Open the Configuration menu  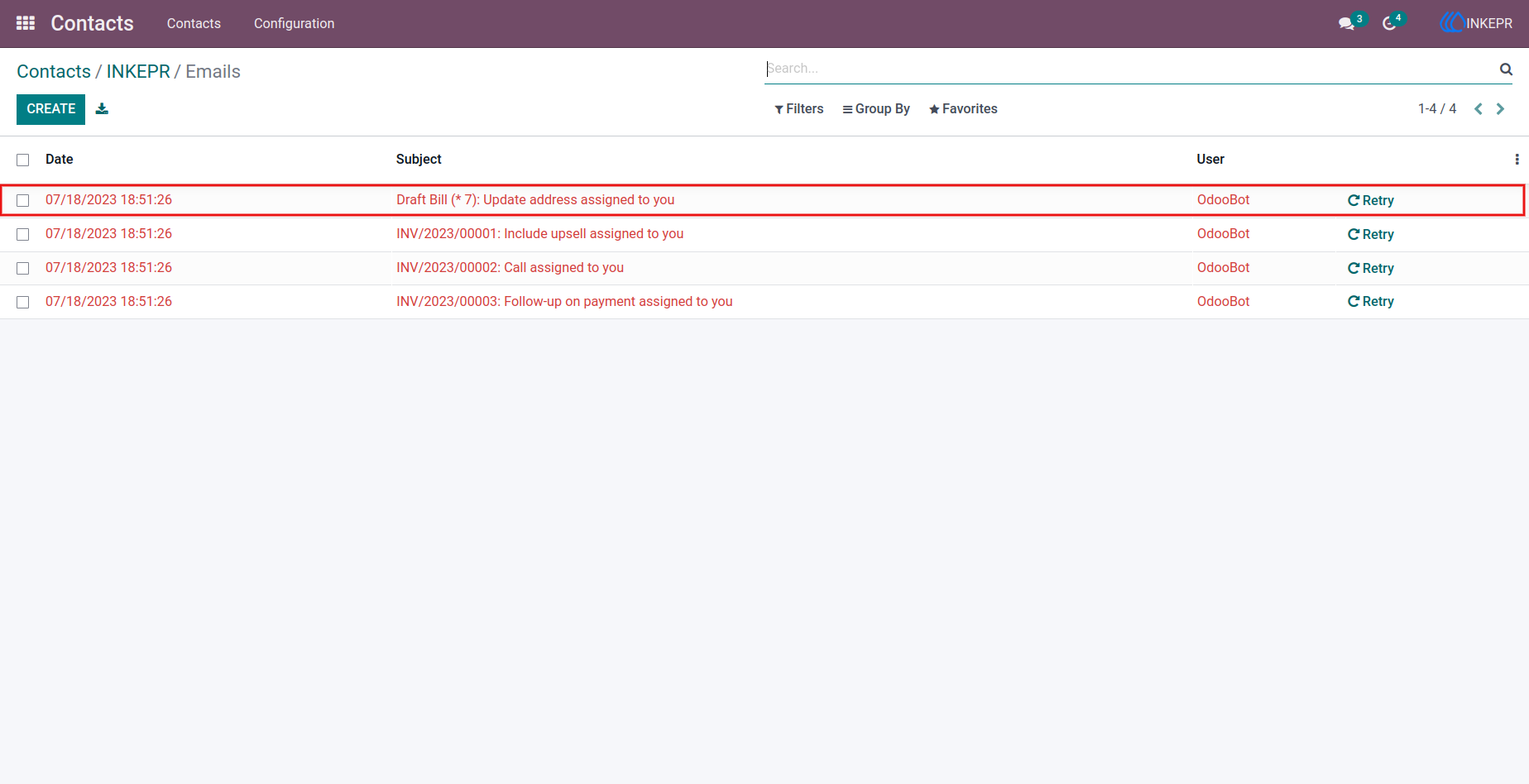pyautogui.click(x=295, y=23)
